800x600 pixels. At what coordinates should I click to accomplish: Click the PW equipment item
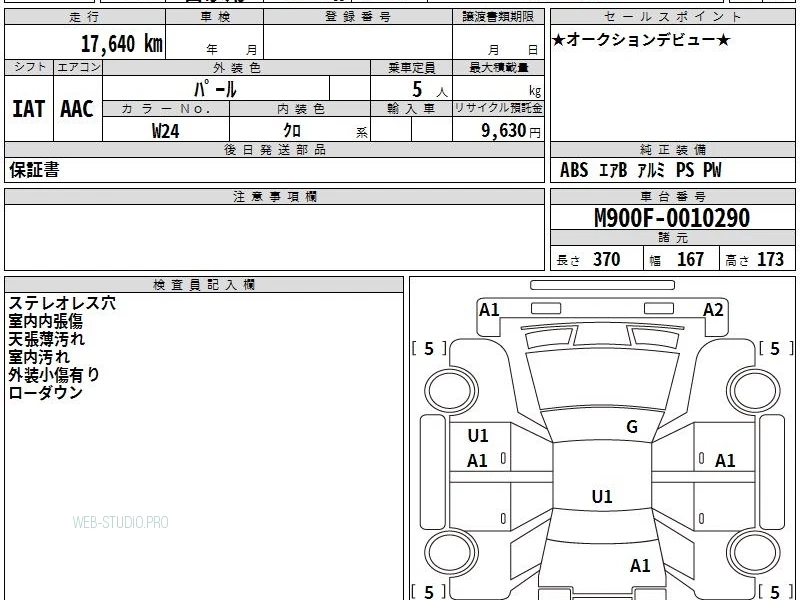[x=712, y=170]
